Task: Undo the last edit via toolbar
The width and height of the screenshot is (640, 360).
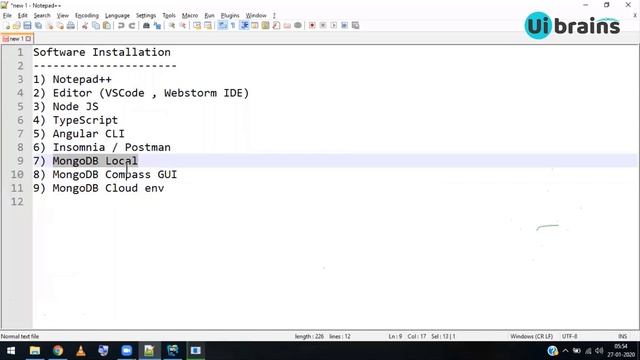Action: click(121, 25)
